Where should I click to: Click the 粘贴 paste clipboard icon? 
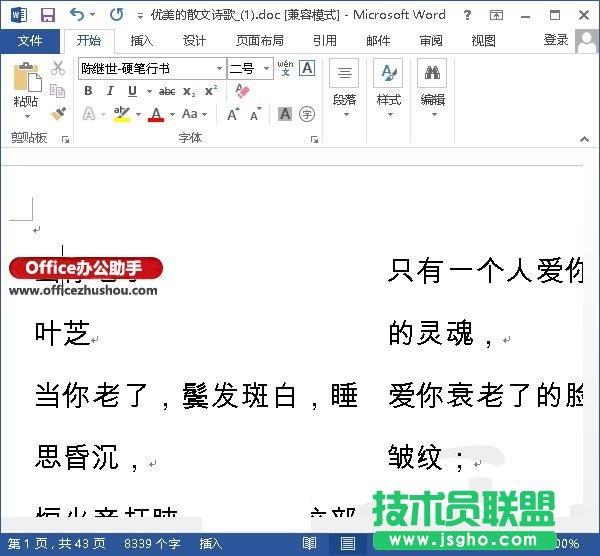click(x=27, y=78)
